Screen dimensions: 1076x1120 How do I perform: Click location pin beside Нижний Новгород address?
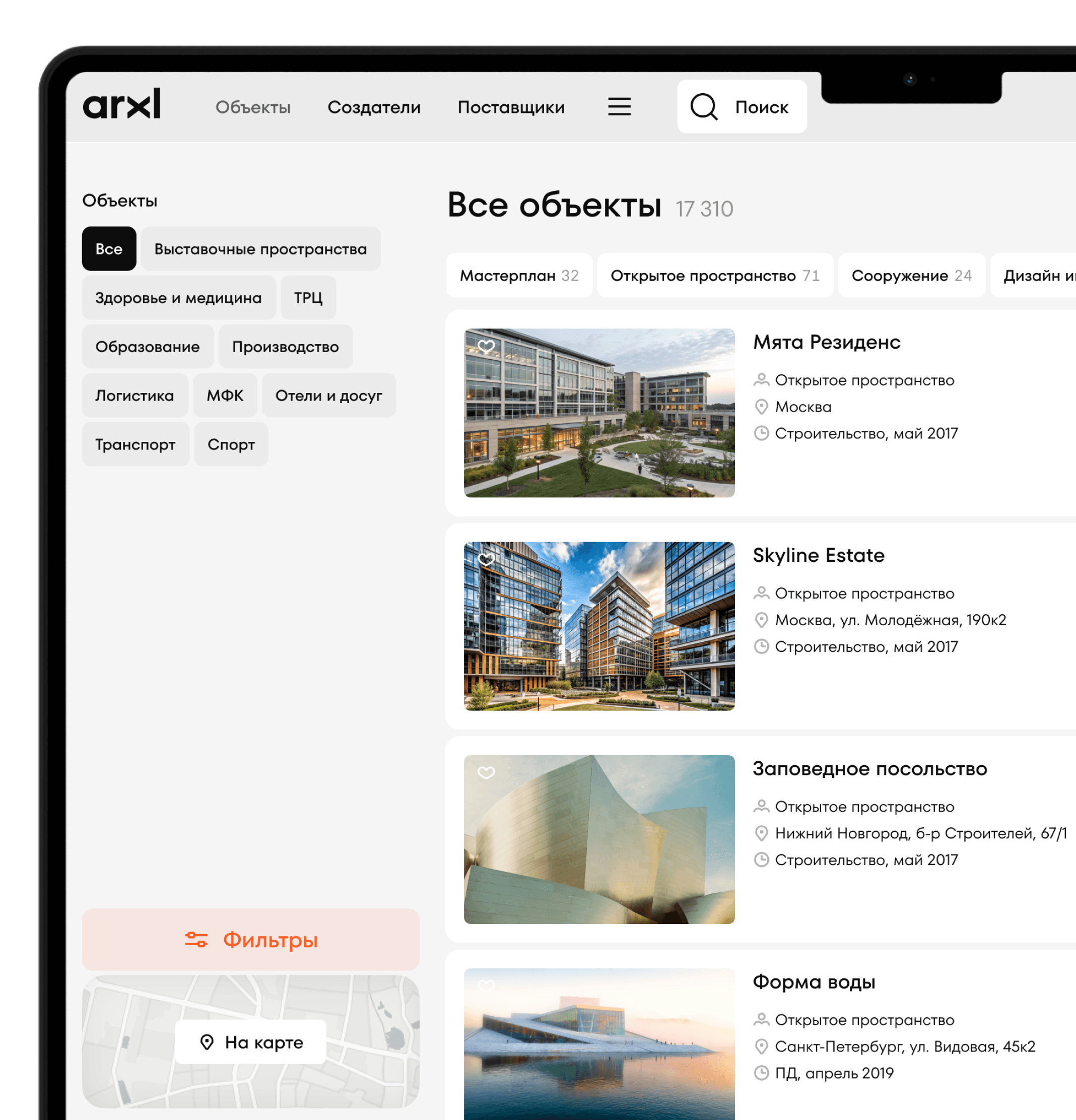[761, 833]
